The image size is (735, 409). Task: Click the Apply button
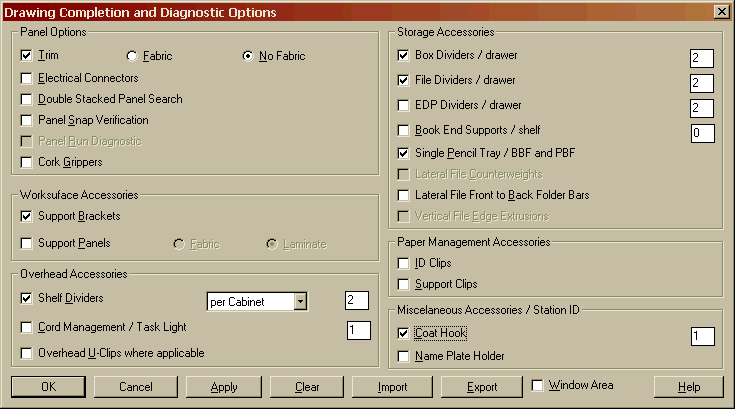pos(224,387)
